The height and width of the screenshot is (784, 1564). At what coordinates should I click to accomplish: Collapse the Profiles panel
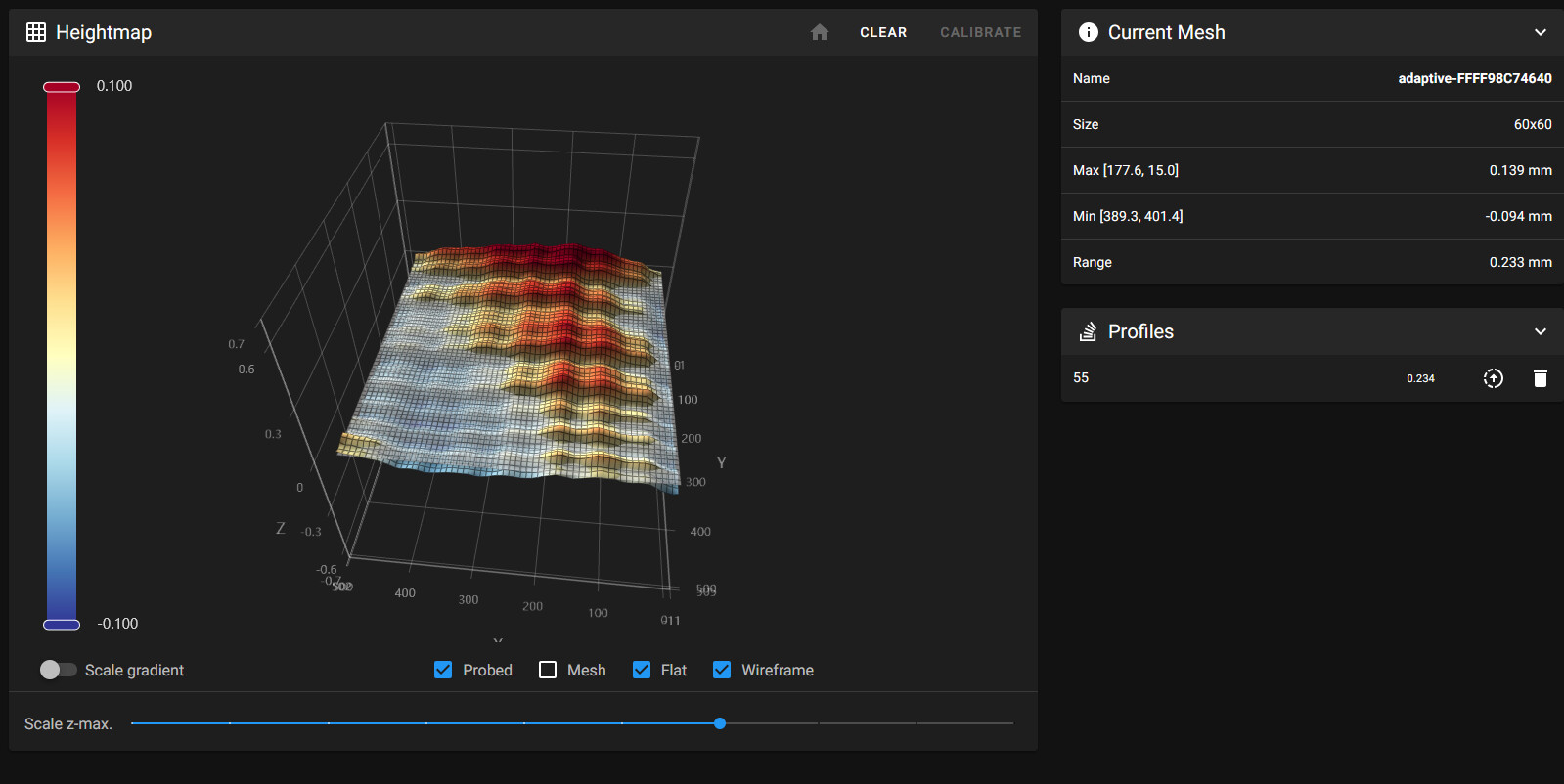(1540, 331)
